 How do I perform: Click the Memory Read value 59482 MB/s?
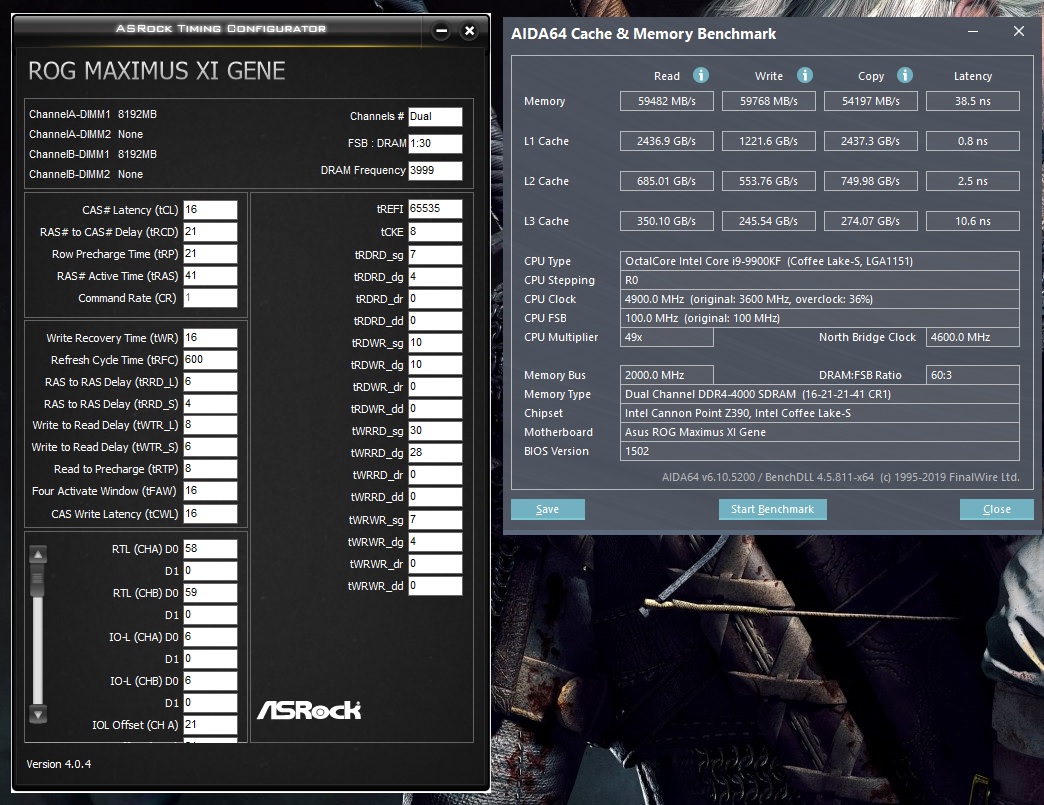point(666,101)
